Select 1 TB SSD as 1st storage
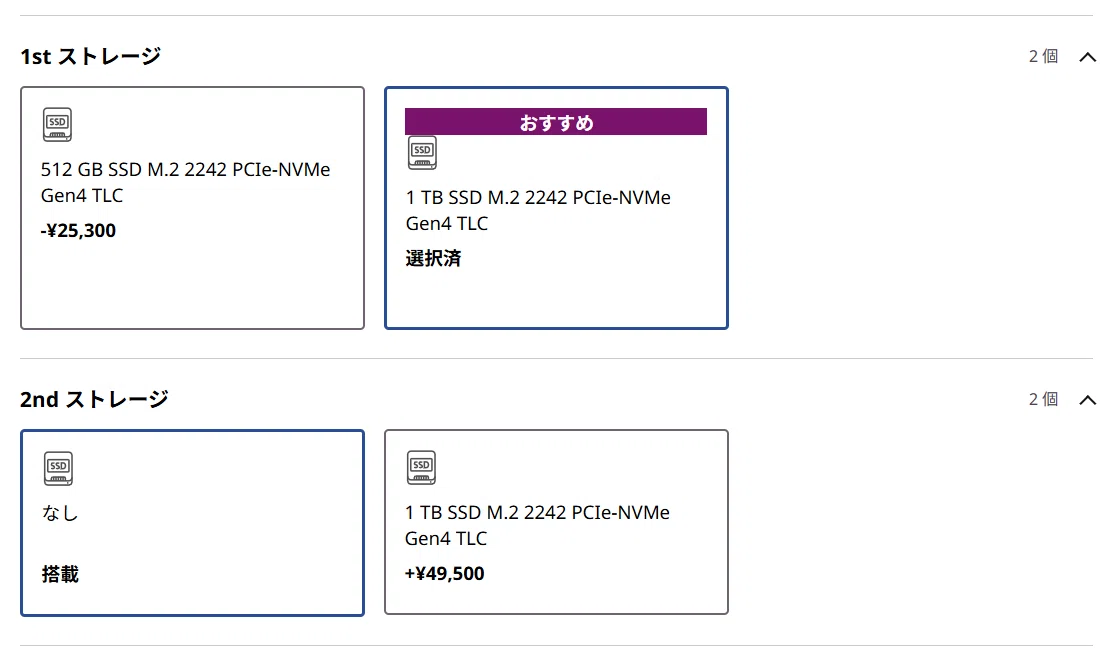The height and width of the screenshot is (652, 1111). coord(556,208)
